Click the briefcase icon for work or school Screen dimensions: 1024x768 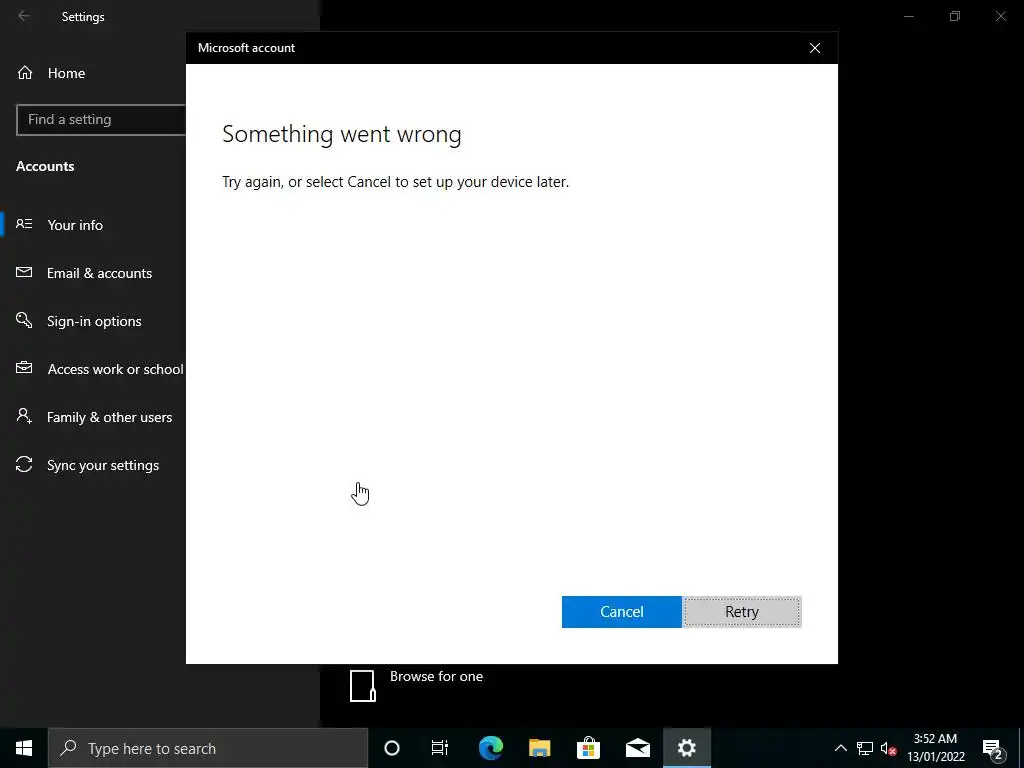tap(24, 368)
